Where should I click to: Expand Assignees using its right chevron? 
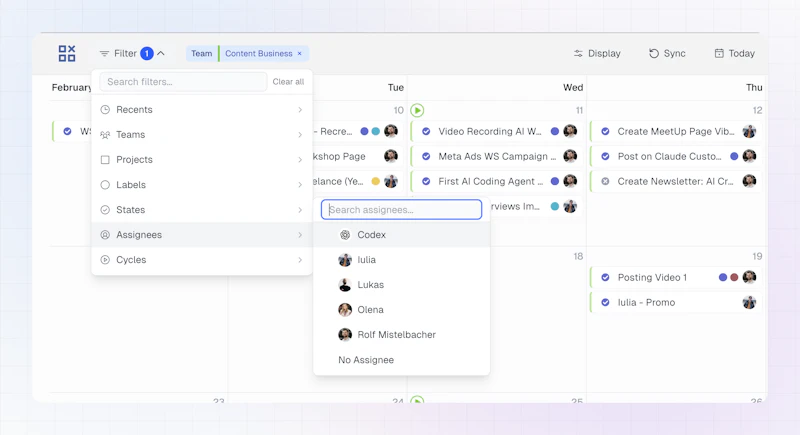[300, 235]
